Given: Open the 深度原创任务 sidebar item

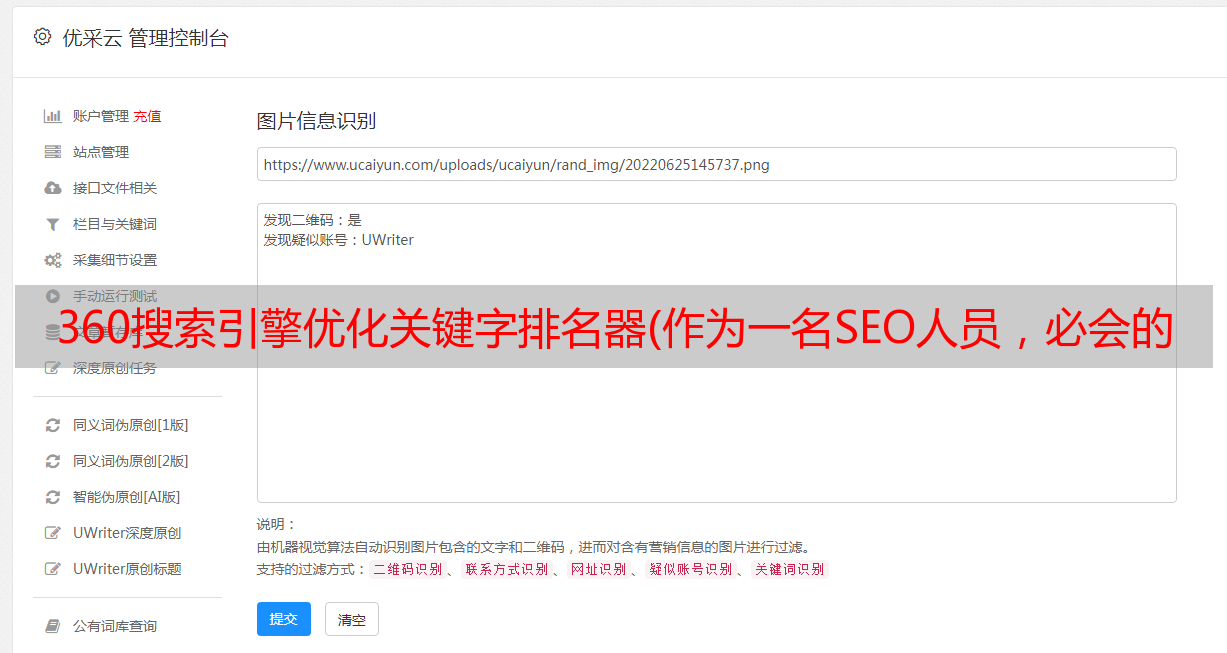Looking at the screenshot, I should (115, 368).
